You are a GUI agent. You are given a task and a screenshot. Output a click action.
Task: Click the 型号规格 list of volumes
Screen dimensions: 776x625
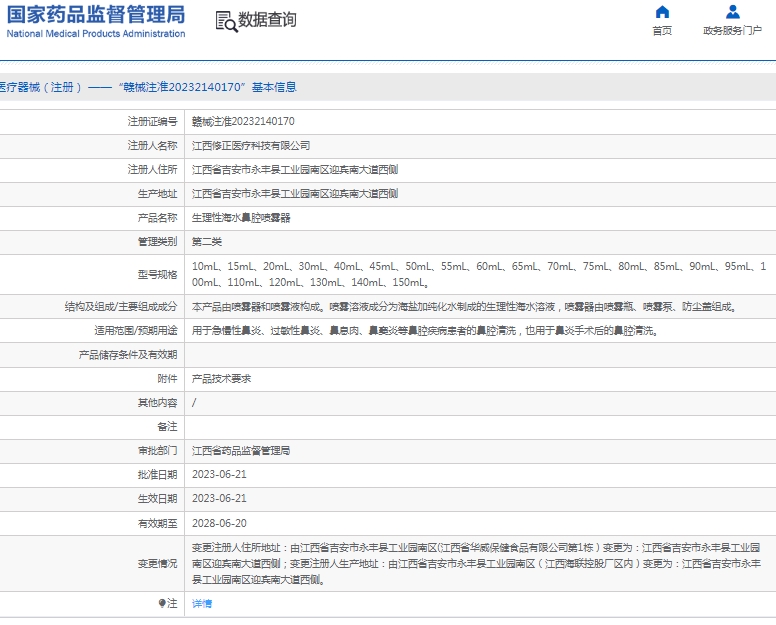pyautogui.click(x=479, y=274)
